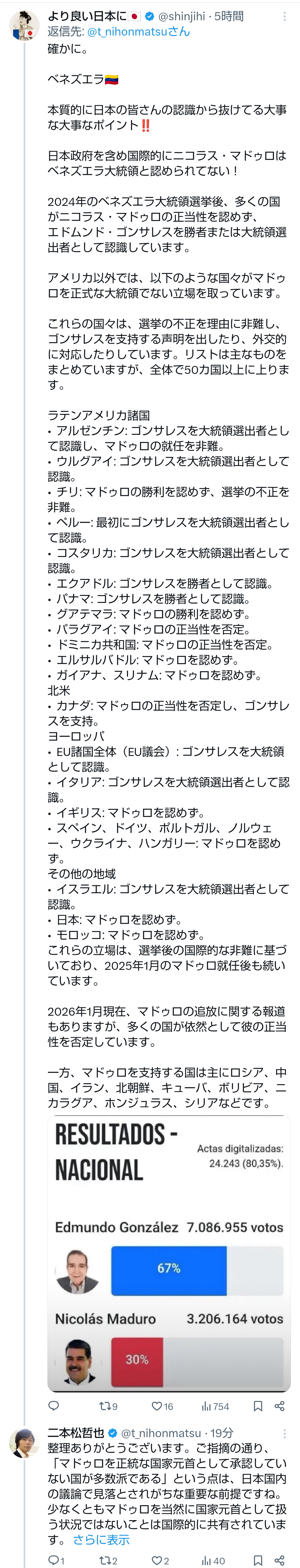Open more options menu on 二本松哲也's tweet
The width and height of the screenshot is (300, 1568).
[x=284, y=1434]
